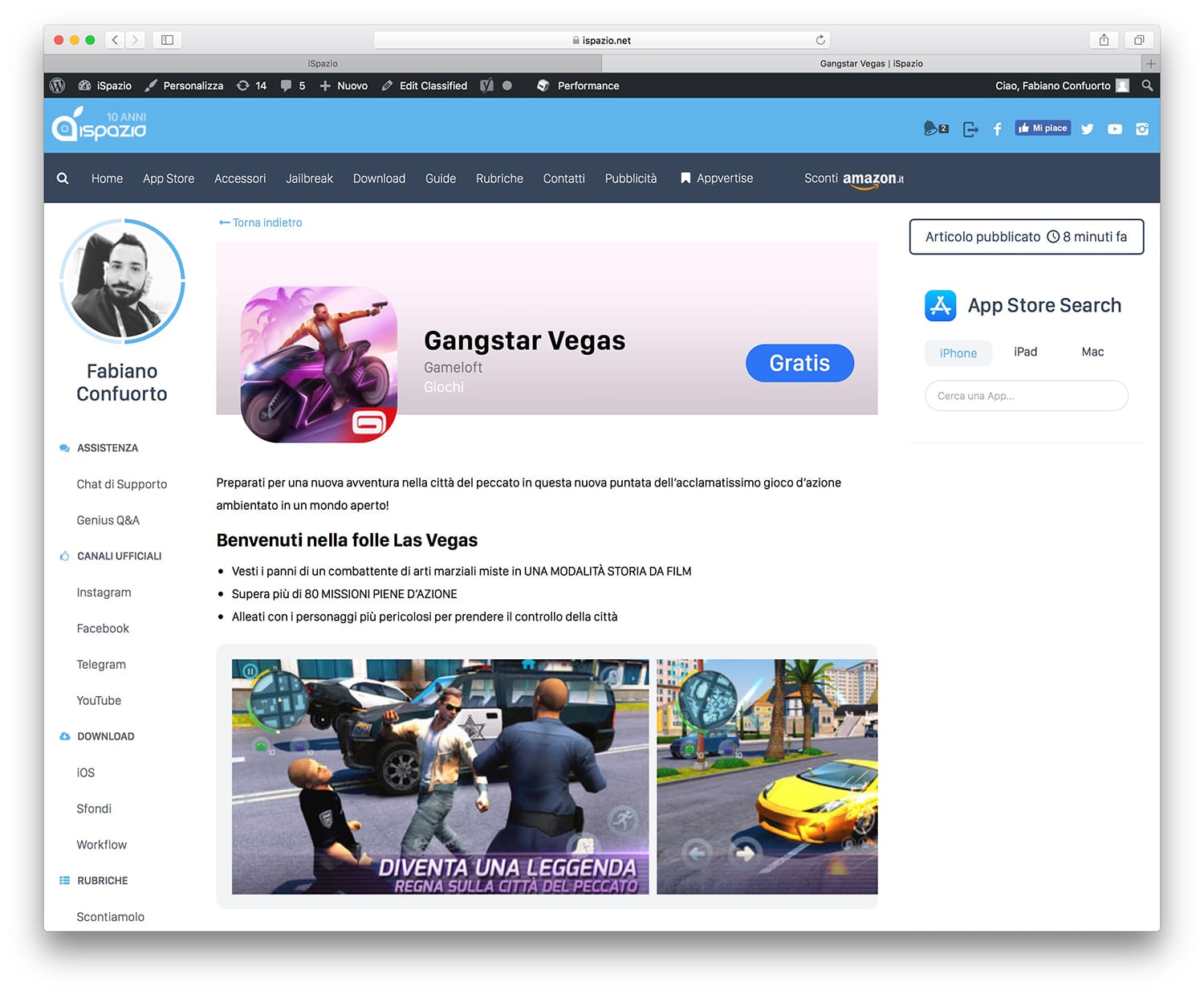1204x994 pixels.
Task: Click the first Gangstar Vegas screenshot
Action: pyautogui.click(x=440, y=776)
